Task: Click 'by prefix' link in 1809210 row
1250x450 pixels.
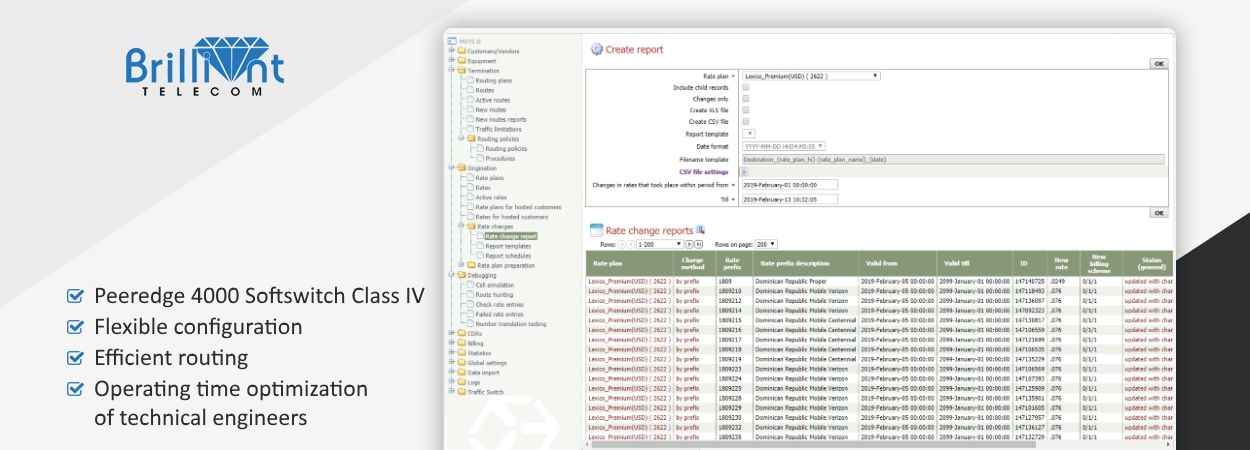Action: point(688,291)
